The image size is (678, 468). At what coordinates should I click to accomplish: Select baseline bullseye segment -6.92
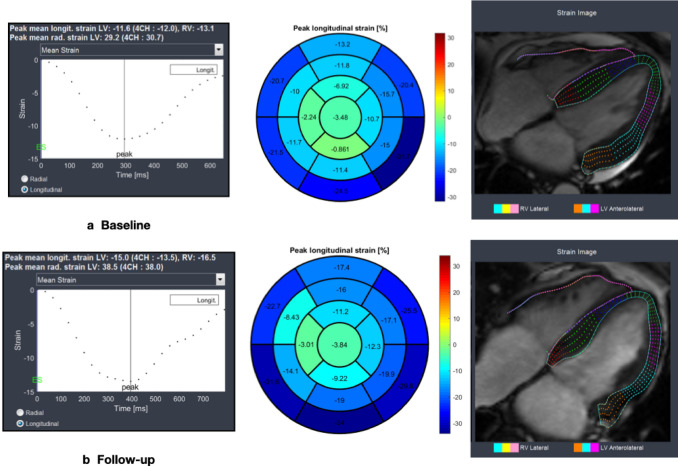[342, 86]
